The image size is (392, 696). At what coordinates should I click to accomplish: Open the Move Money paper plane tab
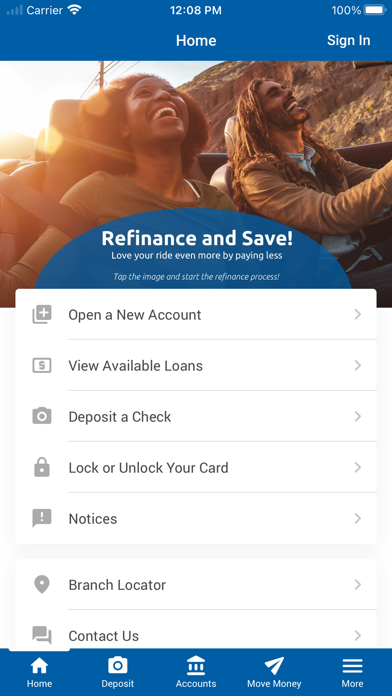click(x=274, y=672)
